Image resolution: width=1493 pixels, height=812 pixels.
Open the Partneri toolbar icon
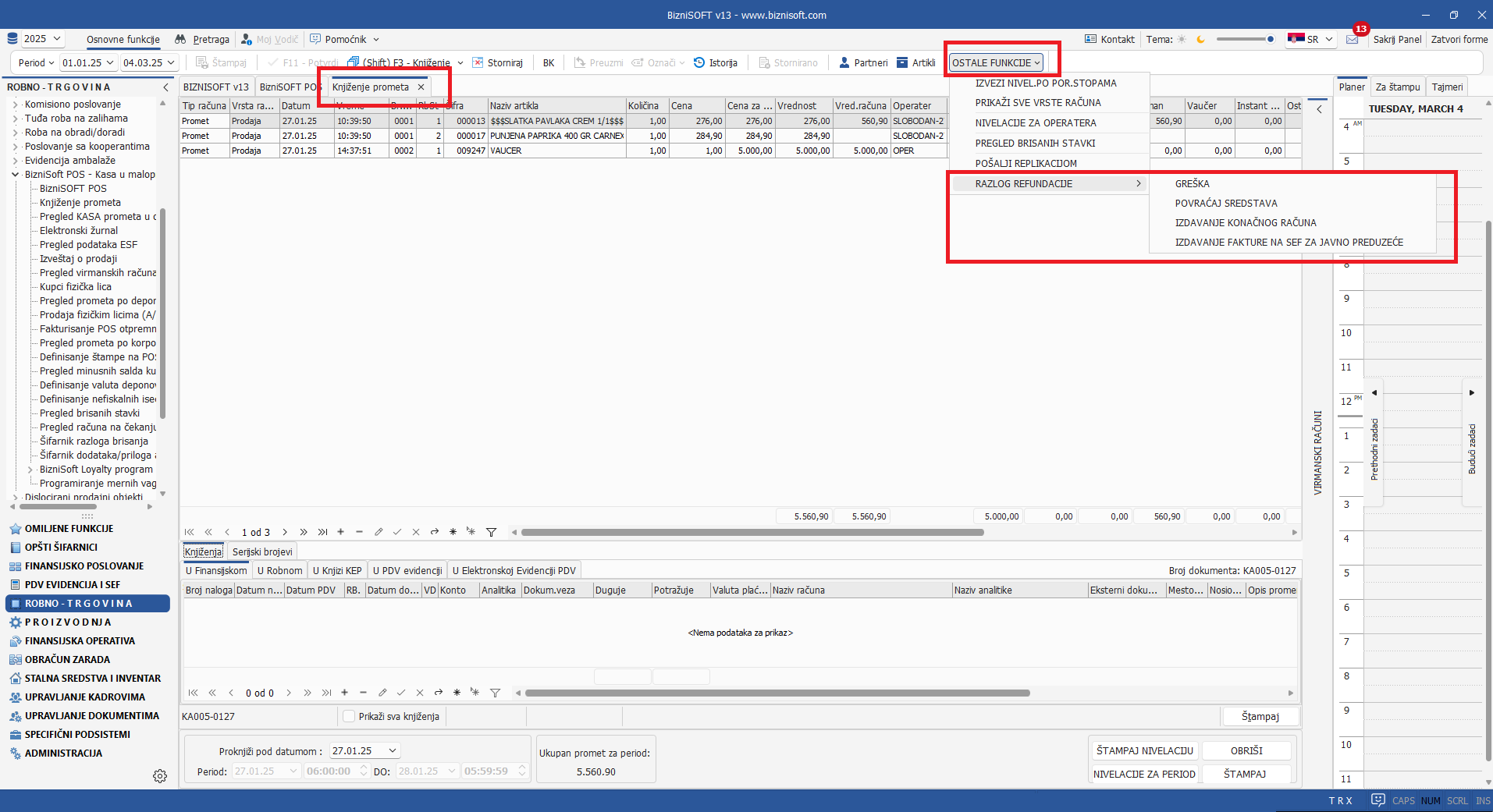(x=844, y=63)
